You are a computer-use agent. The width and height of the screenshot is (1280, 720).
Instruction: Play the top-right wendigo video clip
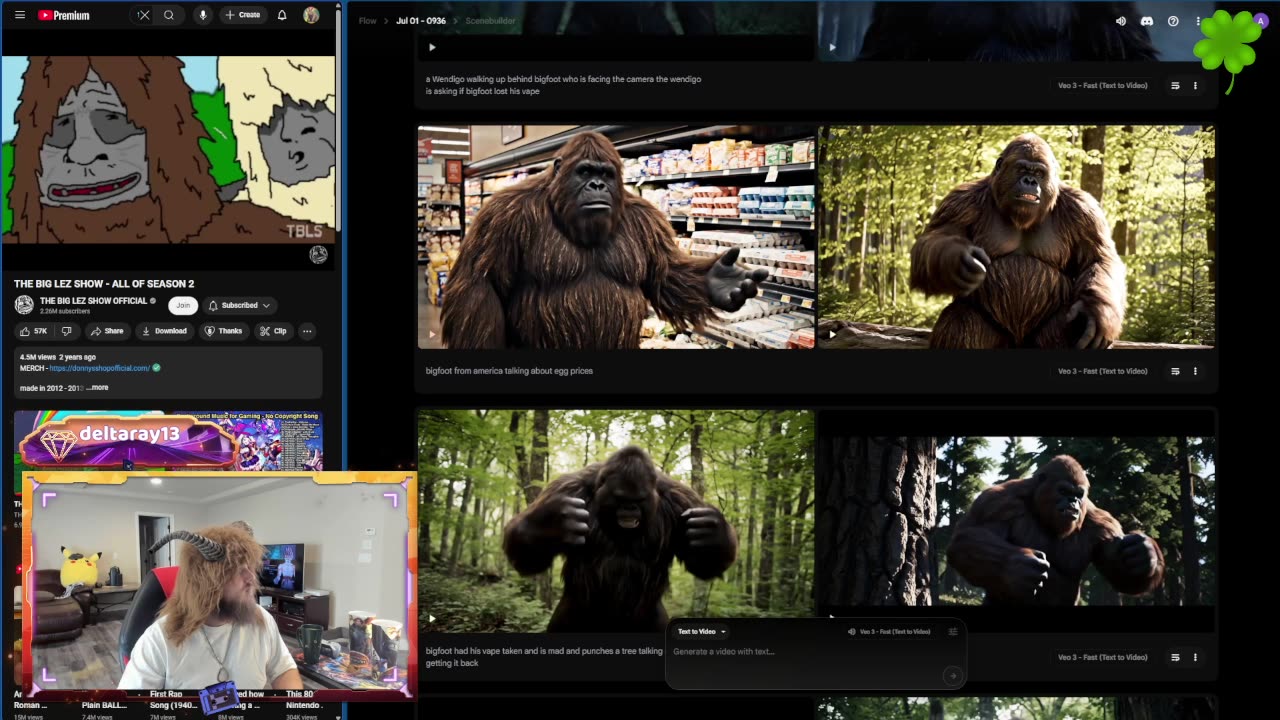(x=832, y=47)
